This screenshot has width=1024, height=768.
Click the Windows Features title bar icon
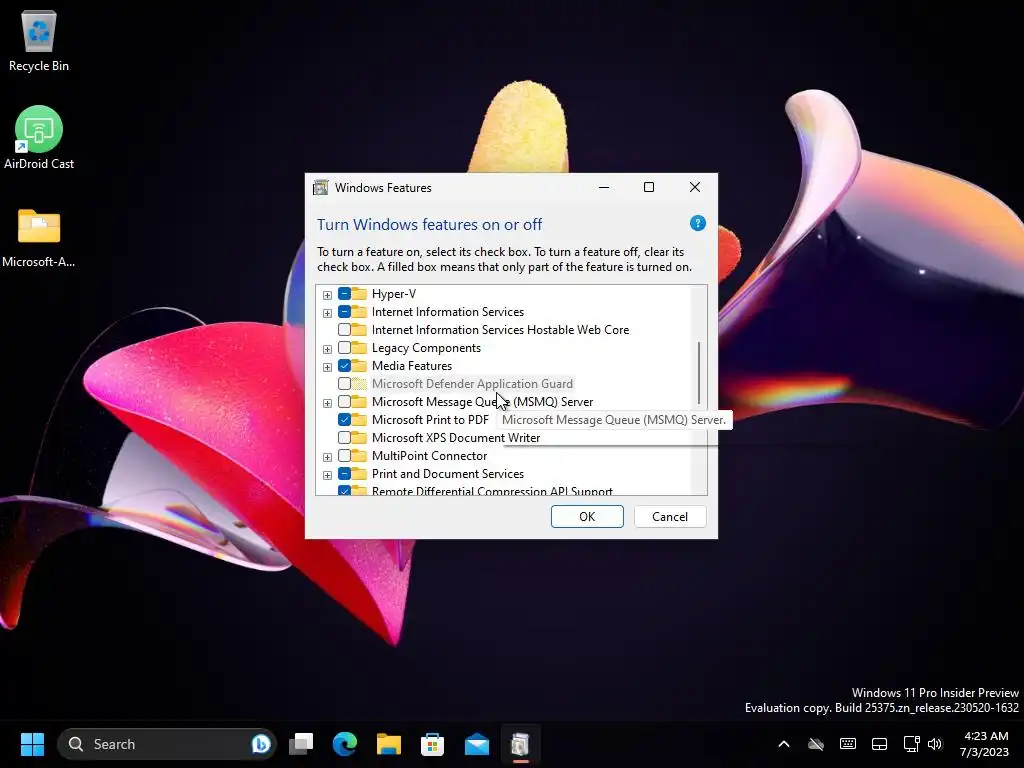point(321,188)
